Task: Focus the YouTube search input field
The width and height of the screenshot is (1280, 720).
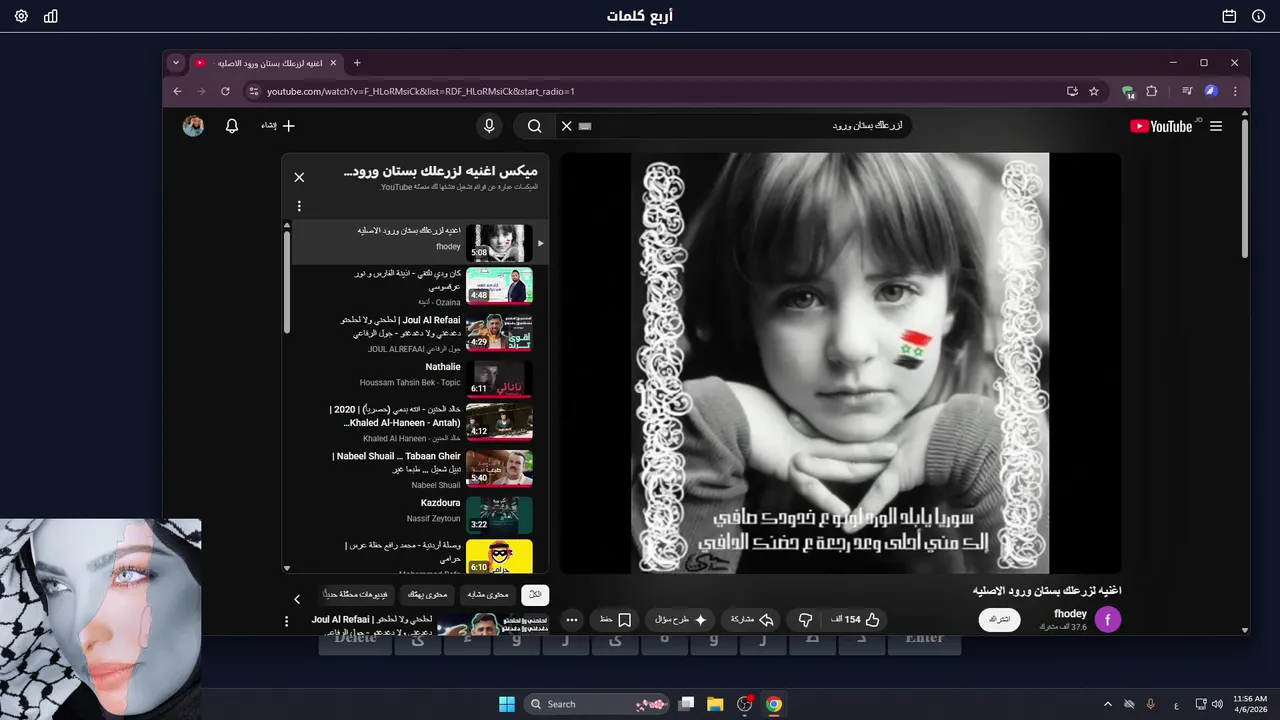Action: pos(750,126)
